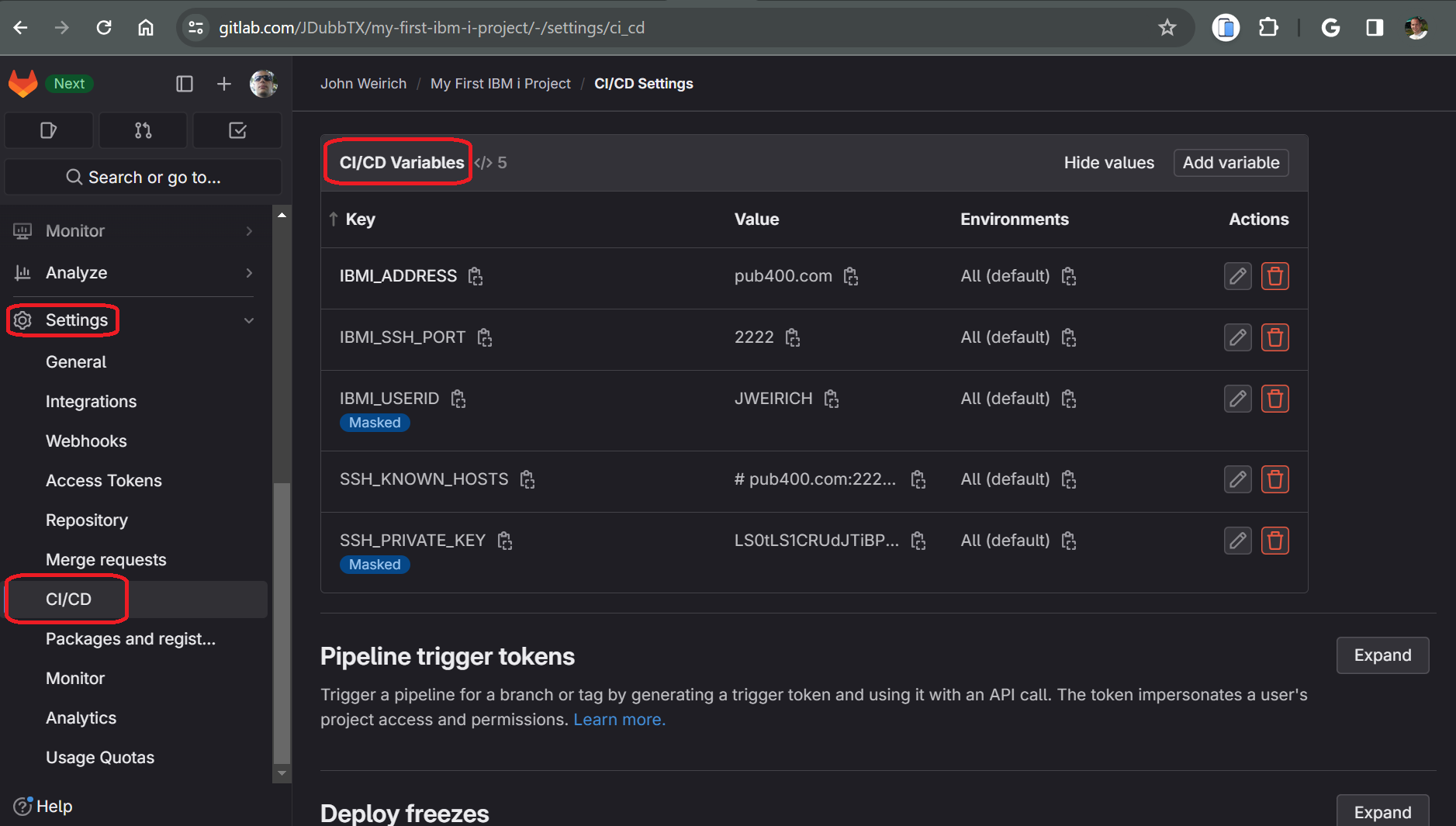This screenshot has width=1456, height=826.
Task: Toggle the sidebar collapse icon
Action: point(185,84)
